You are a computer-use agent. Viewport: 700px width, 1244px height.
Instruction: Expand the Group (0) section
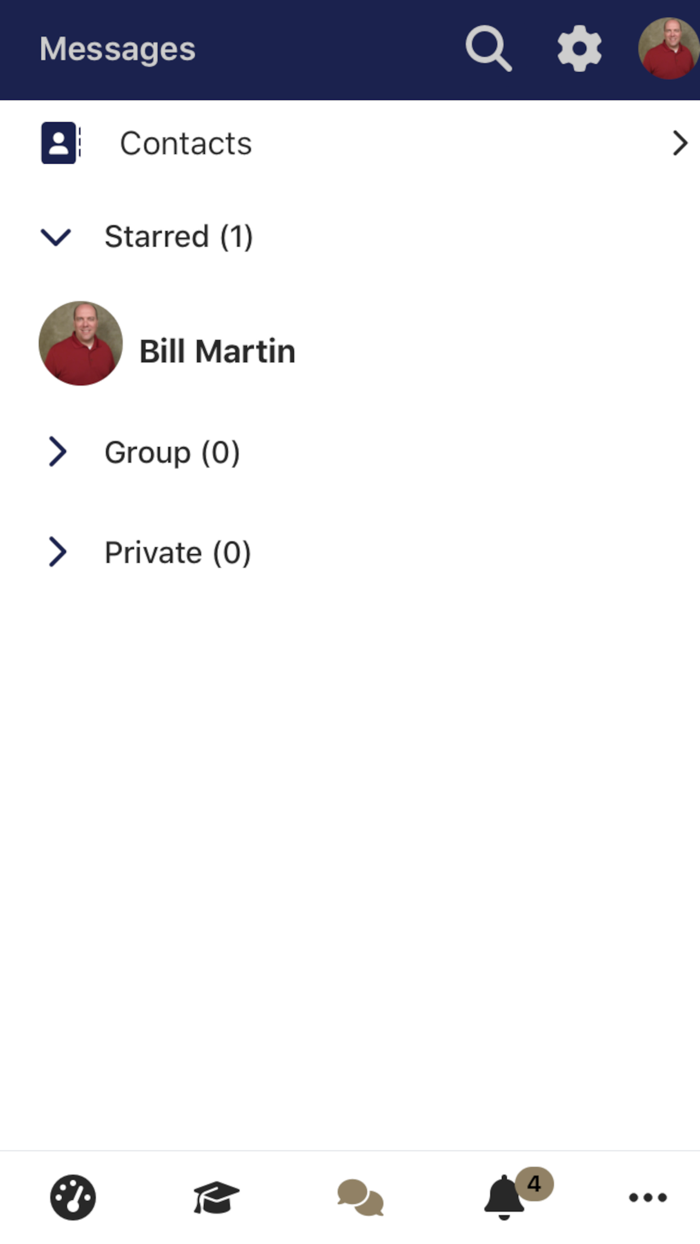57,452
